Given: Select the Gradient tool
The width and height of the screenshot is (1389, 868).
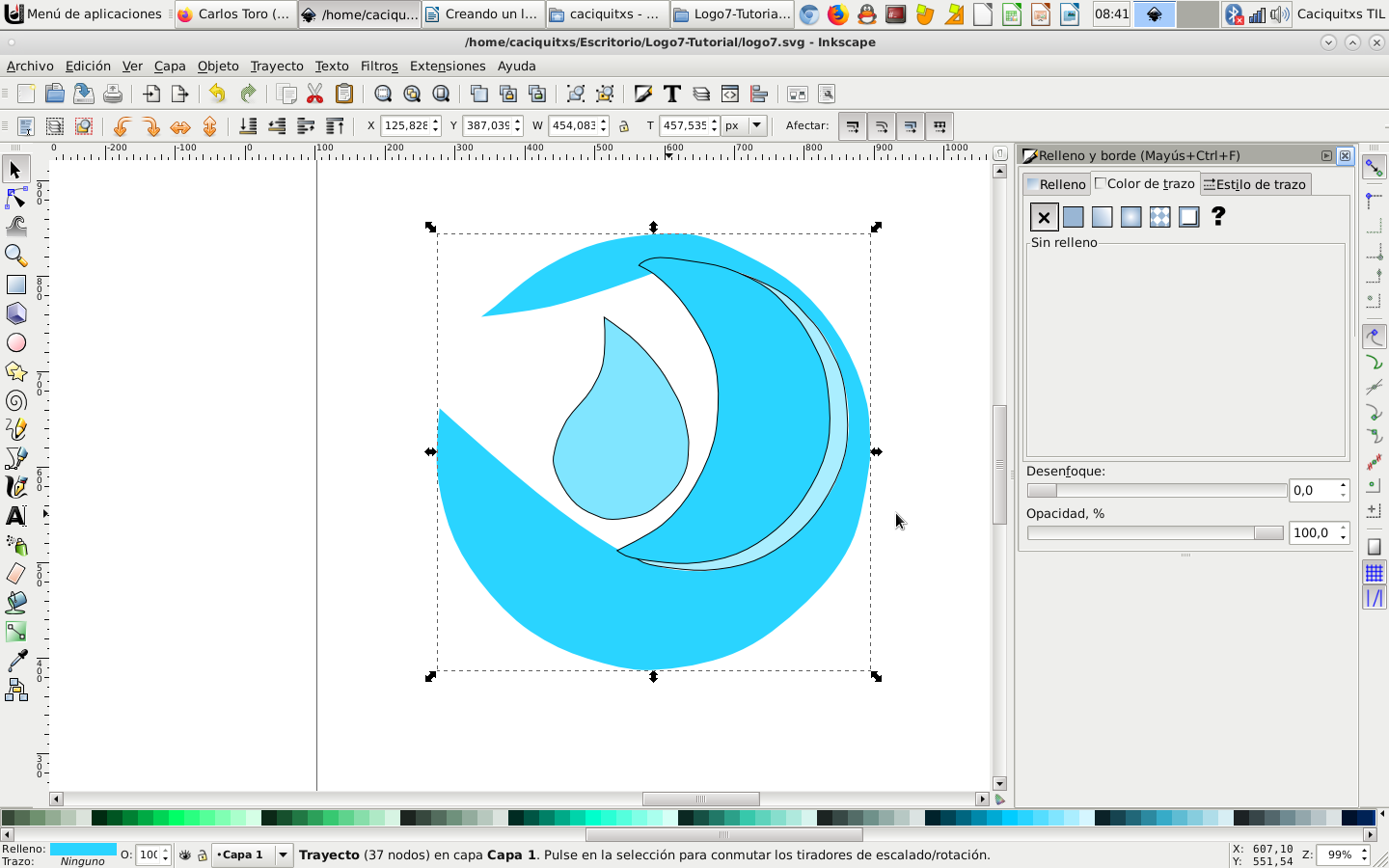Looking at the screenshot, I should click(x=16, y=632).
